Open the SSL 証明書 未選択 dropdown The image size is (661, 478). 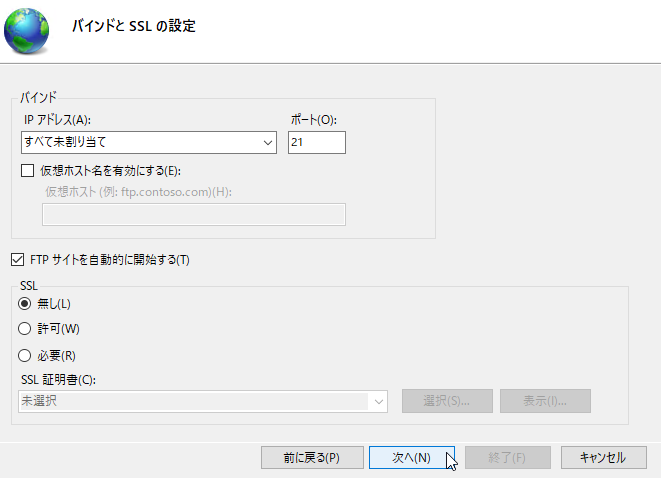203,401
